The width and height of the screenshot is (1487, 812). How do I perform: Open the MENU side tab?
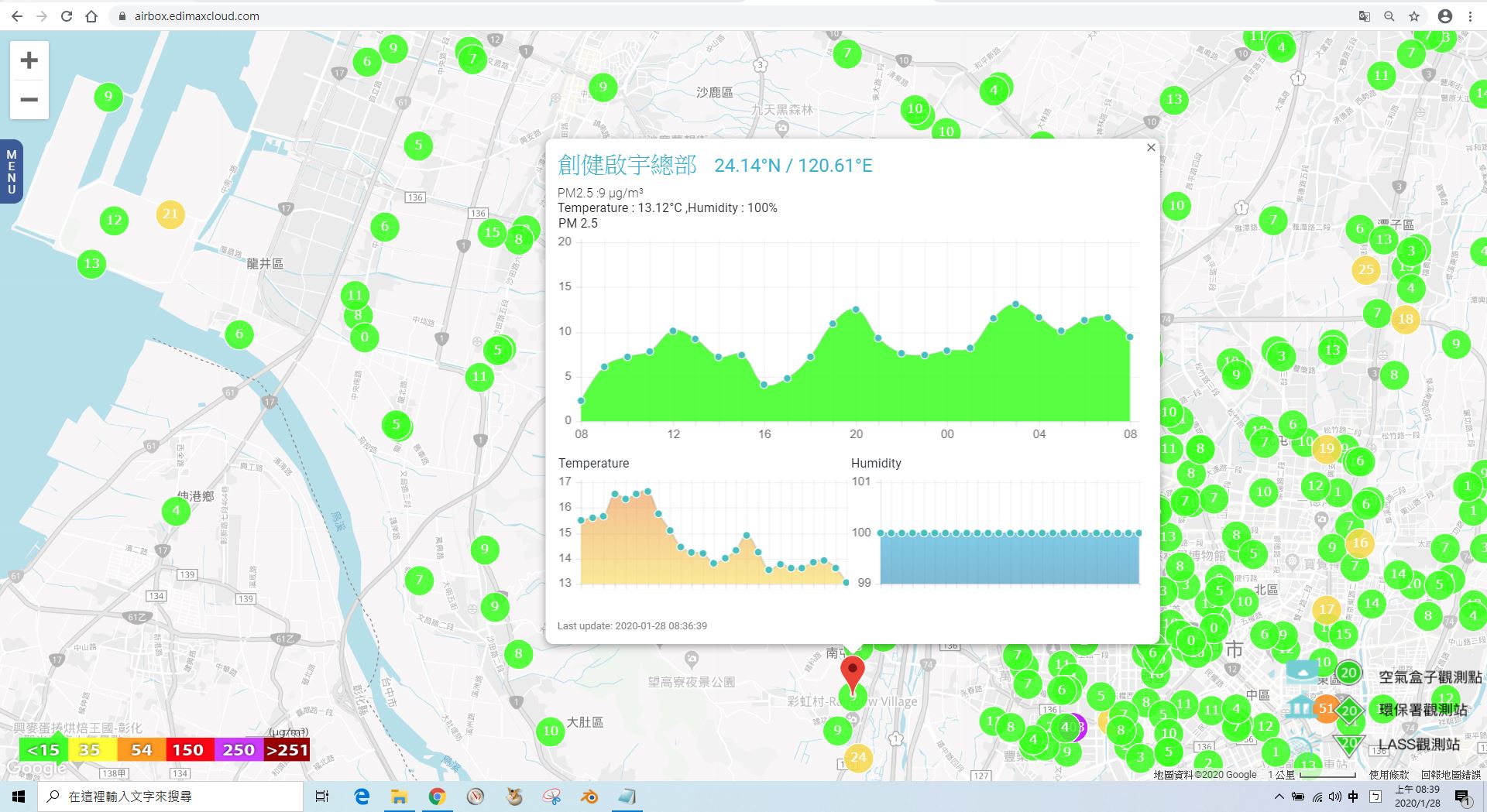coord(11,171)
